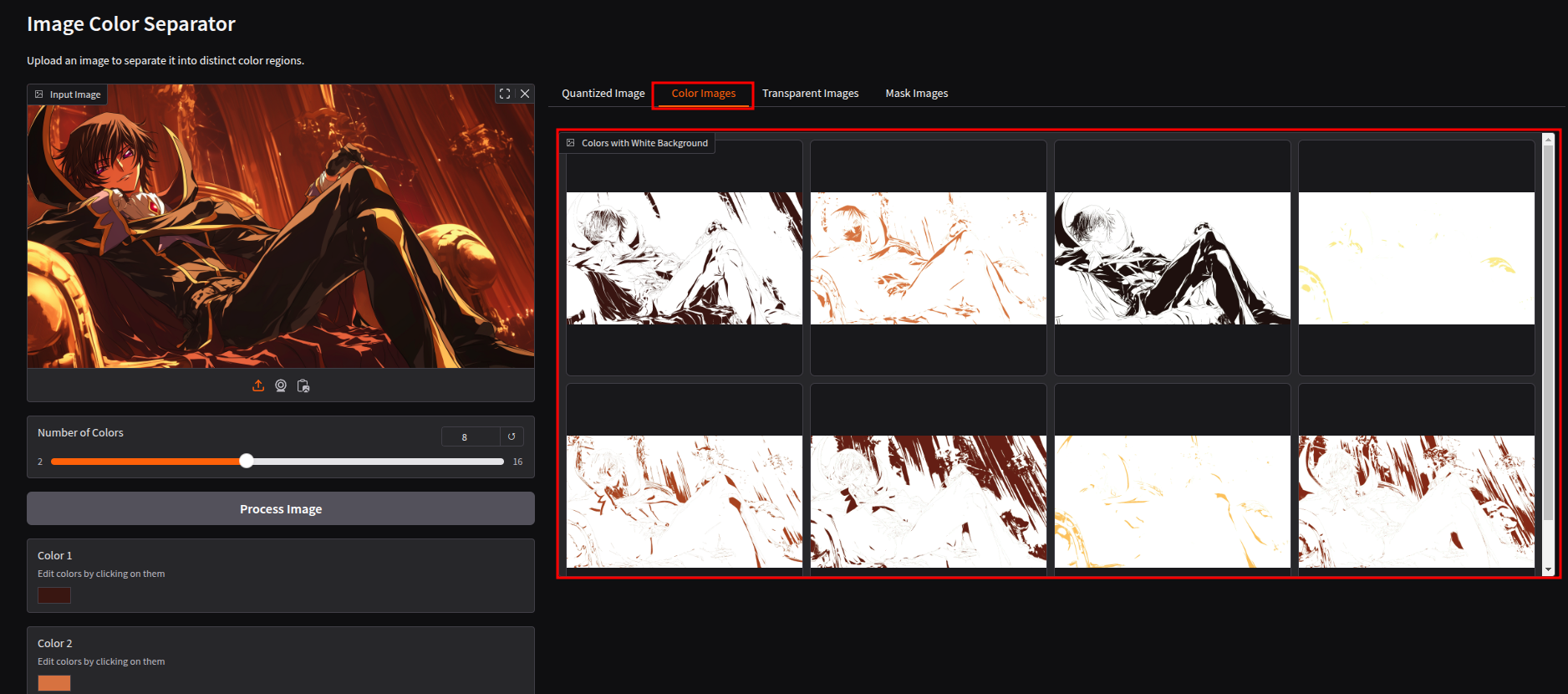Open the Transparent Images tab

coord(810,94)
